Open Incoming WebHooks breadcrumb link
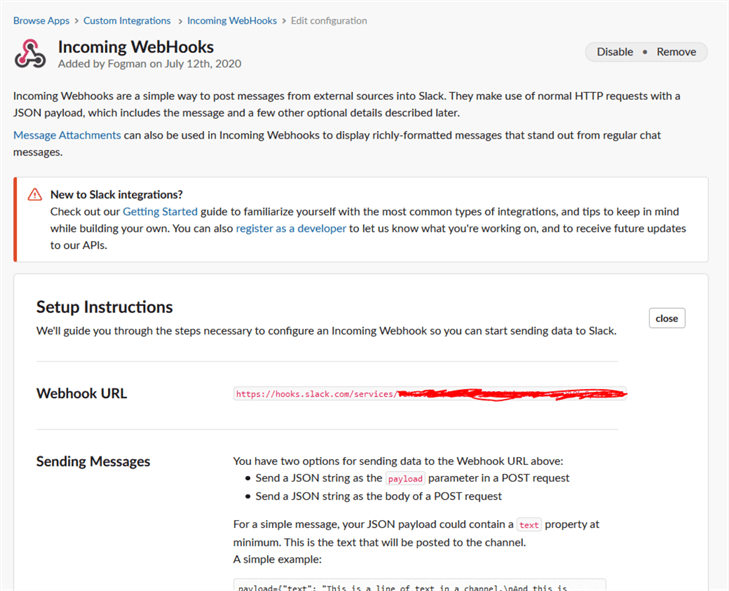Screen dimensions: 729x591 232,21
